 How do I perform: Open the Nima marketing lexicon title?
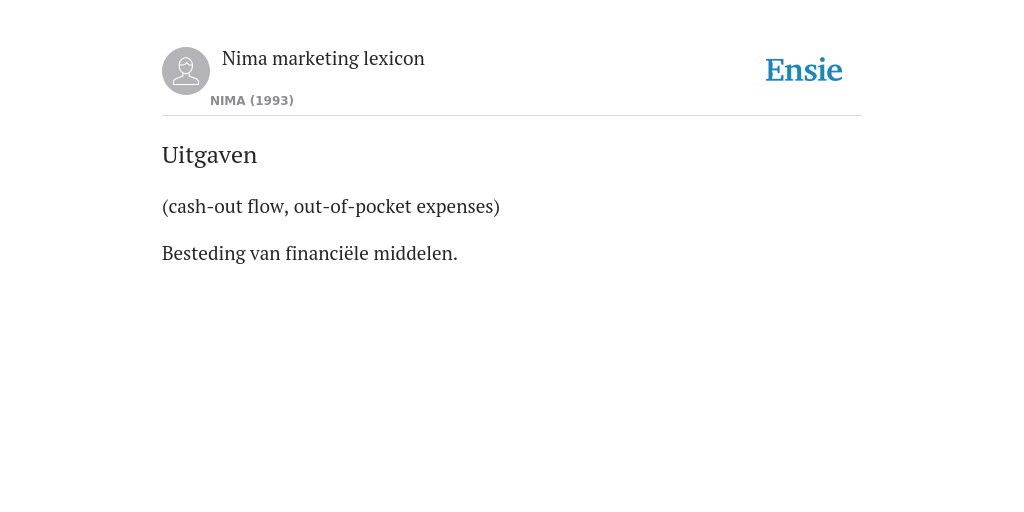click(323, 58)
